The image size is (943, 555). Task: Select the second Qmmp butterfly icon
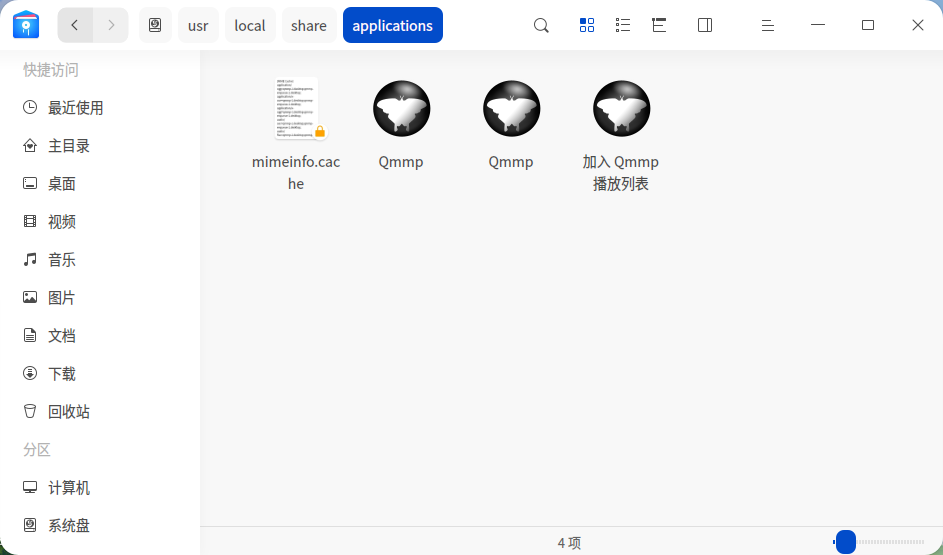click(511, 108)
